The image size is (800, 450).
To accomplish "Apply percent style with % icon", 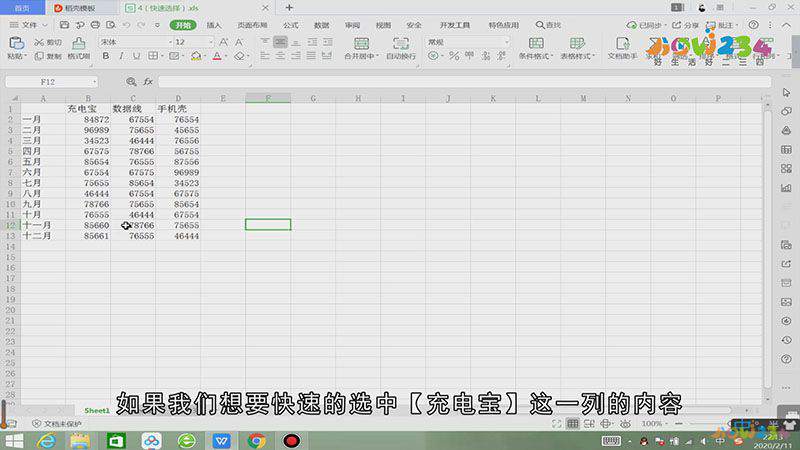I will click(x=454, y=56).
